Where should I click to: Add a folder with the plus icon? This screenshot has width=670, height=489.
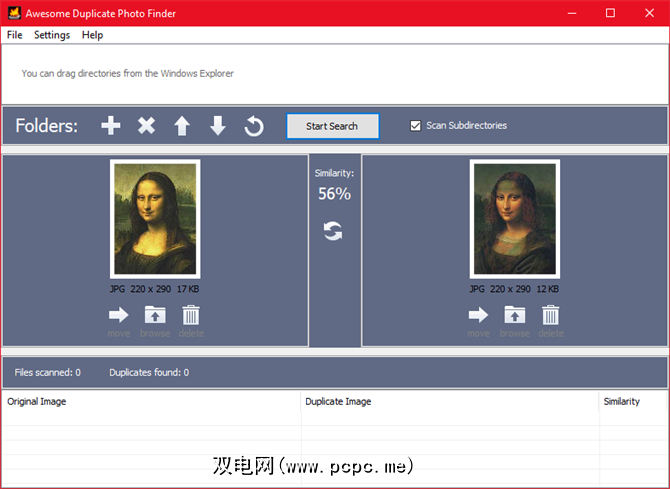pos(111,126)
